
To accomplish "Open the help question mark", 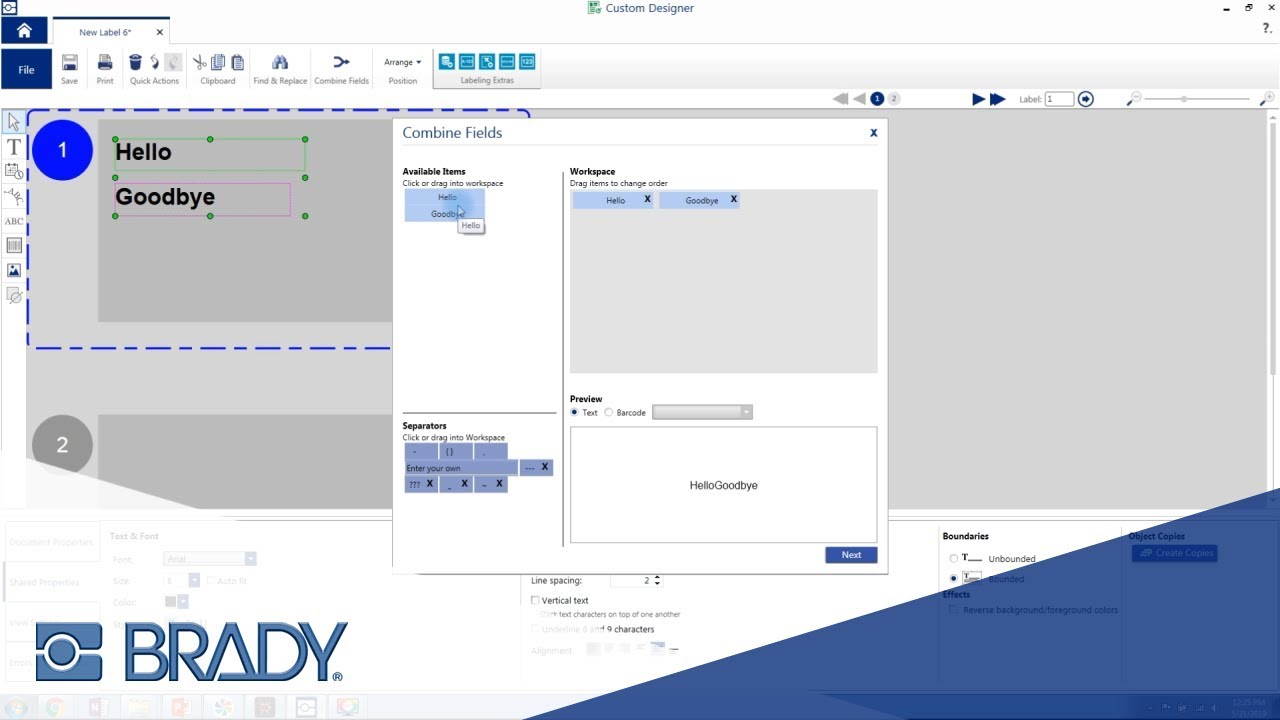I will pyautogui.click(x=1267, y=29).
